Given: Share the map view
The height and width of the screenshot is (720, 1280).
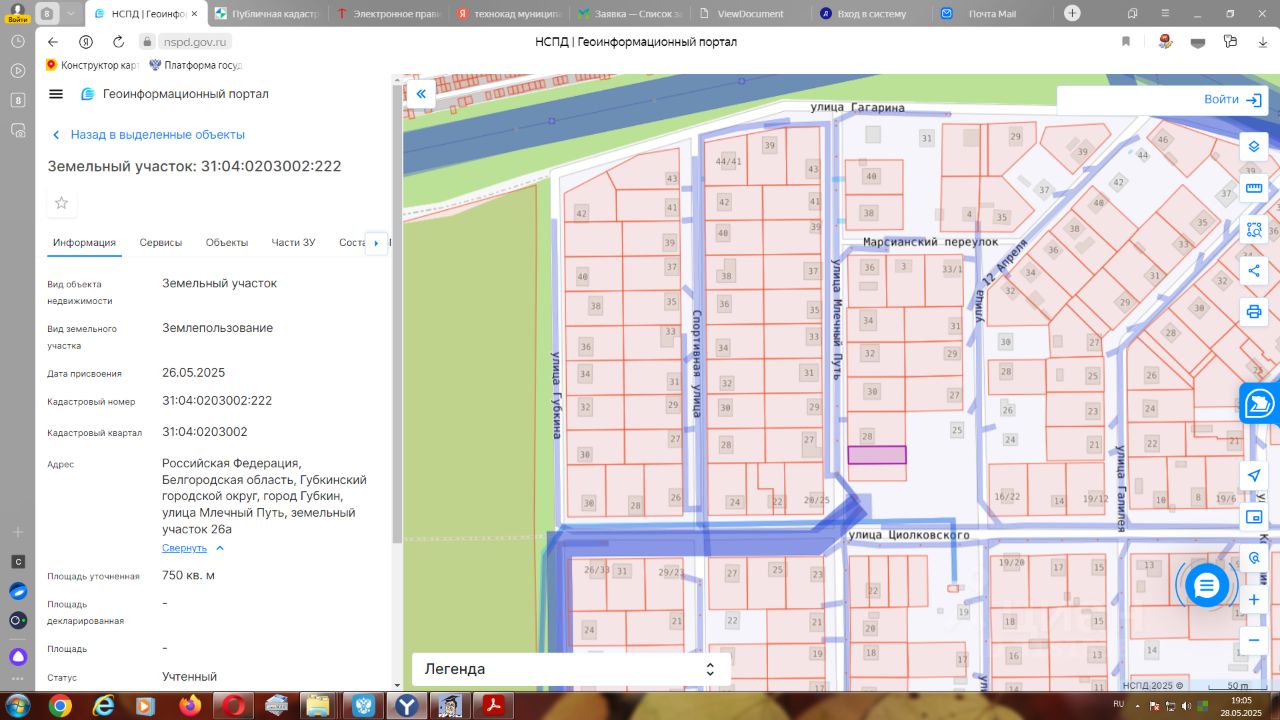Looking at the screenshot, I should point(1254,270).
